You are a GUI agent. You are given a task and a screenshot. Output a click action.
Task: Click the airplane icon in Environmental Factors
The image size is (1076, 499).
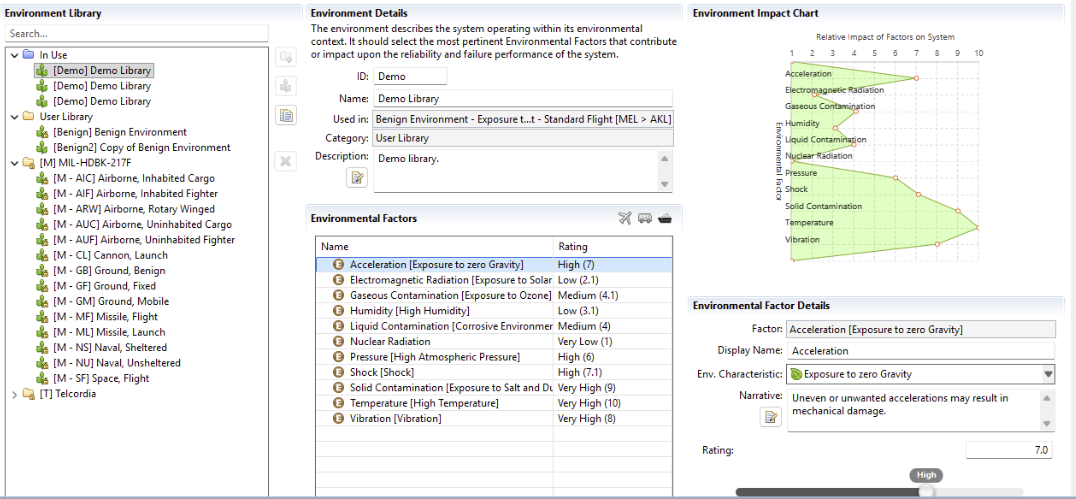pos(624,218)
